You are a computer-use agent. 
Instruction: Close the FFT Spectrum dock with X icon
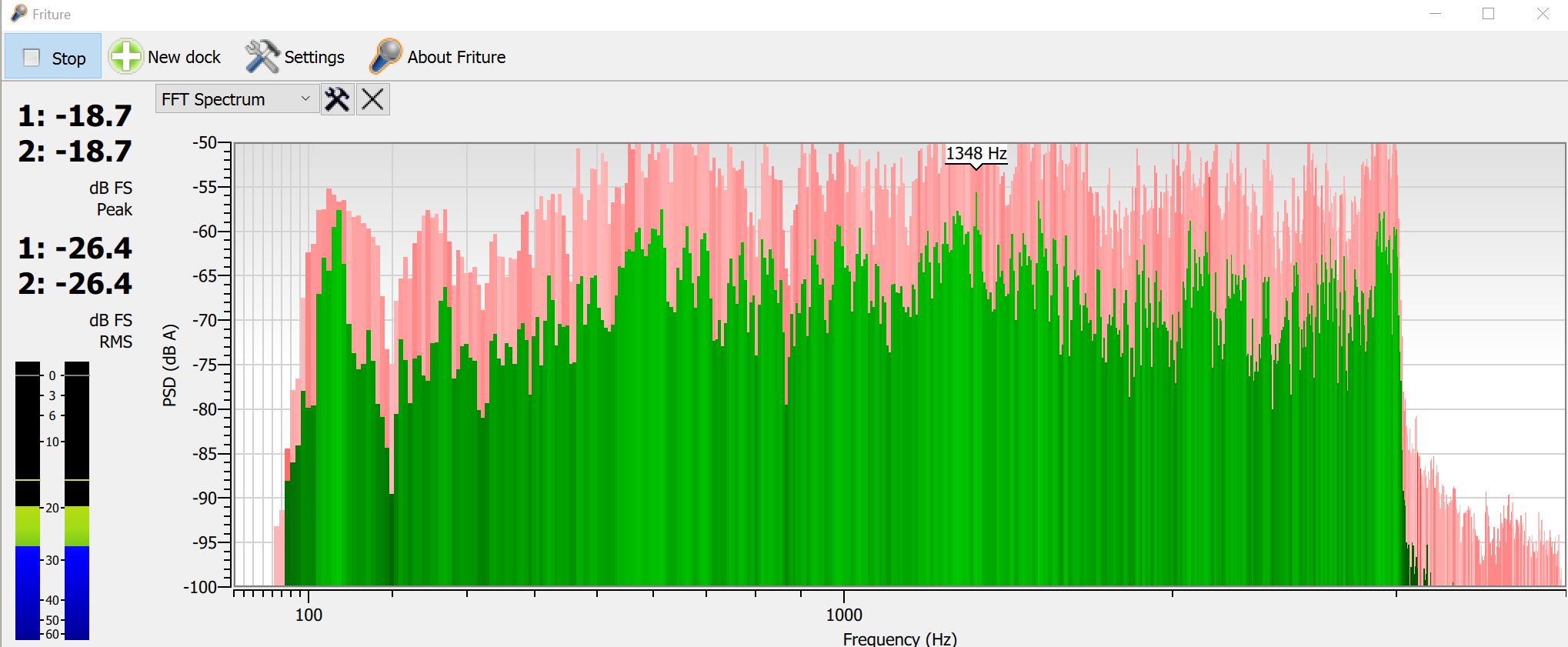(373, 99)
